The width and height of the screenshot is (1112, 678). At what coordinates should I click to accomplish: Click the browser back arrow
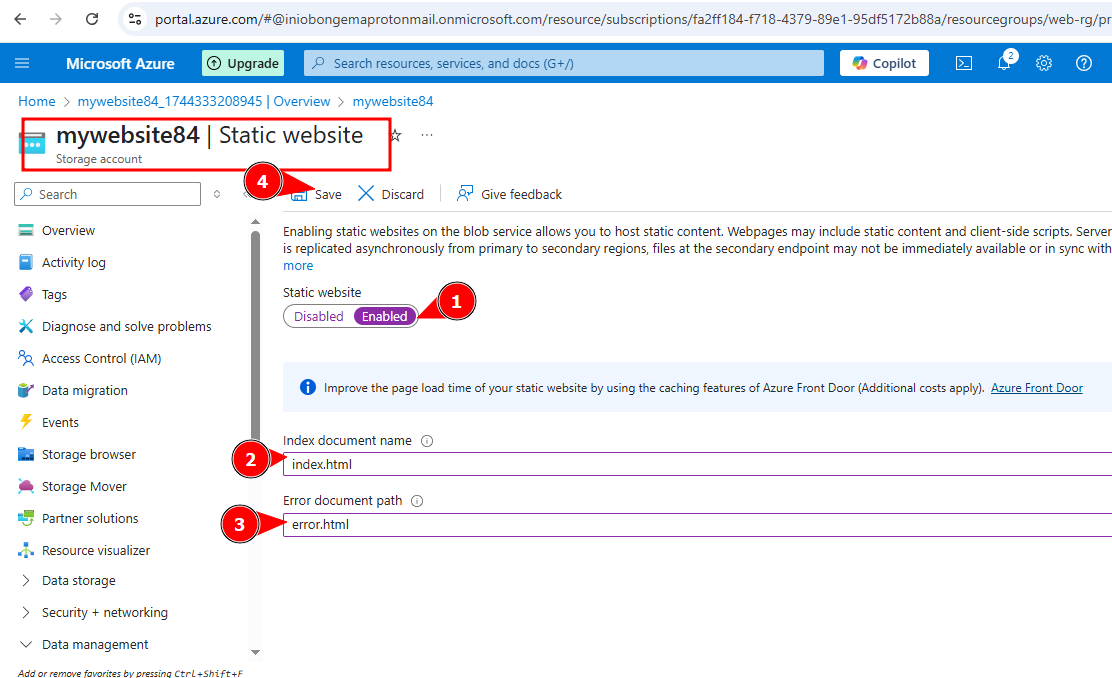21,19
